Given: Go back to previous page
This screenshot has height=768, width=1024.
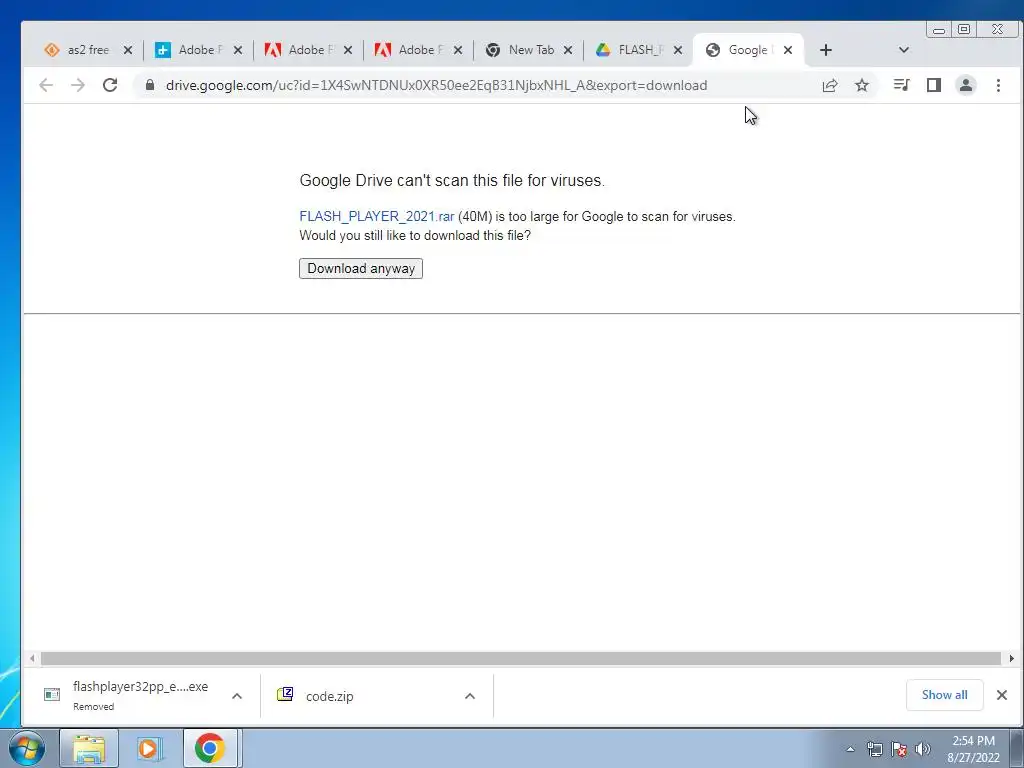Looking at the screenshot, I should [x=46, y=85].
